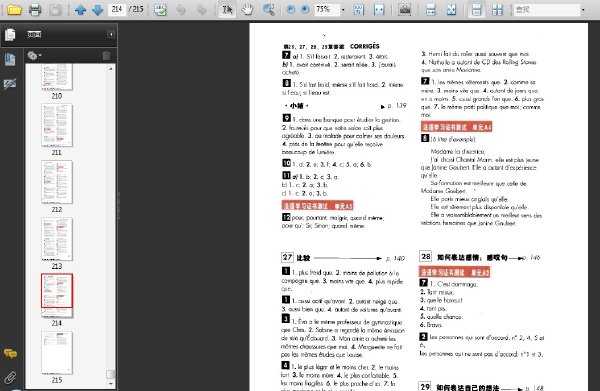Click the Open file folder icon

(x=15, y=10)
